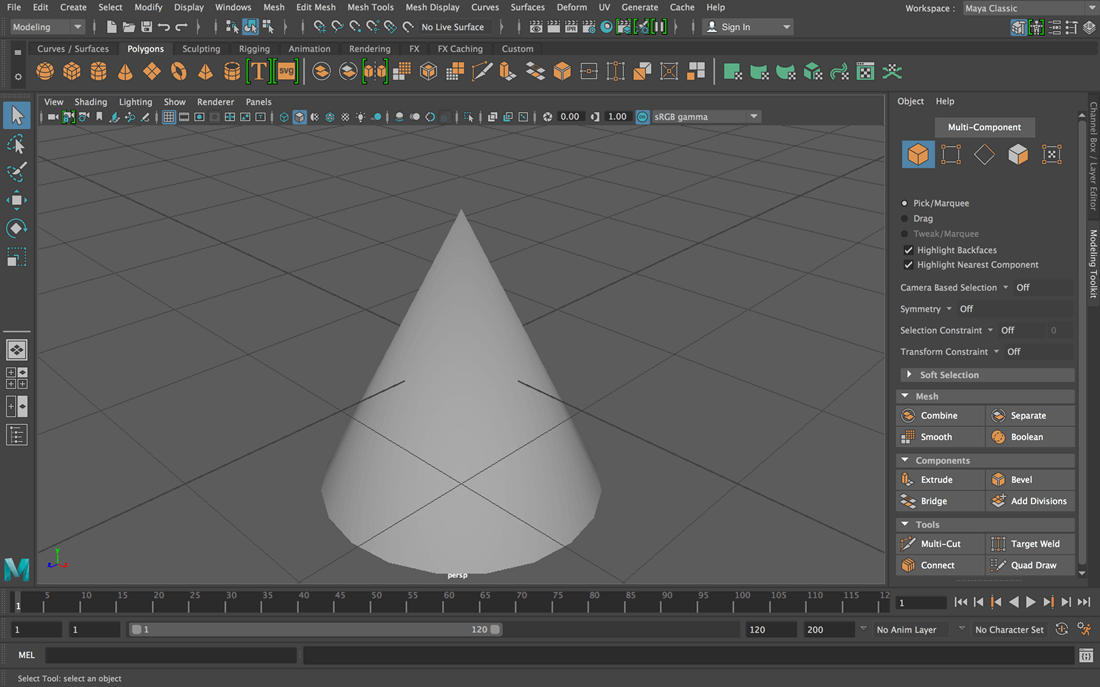Screen dimensions: 1100x687
Task: Click the polygon Type tool icon
Action: (x=259, y=72)
